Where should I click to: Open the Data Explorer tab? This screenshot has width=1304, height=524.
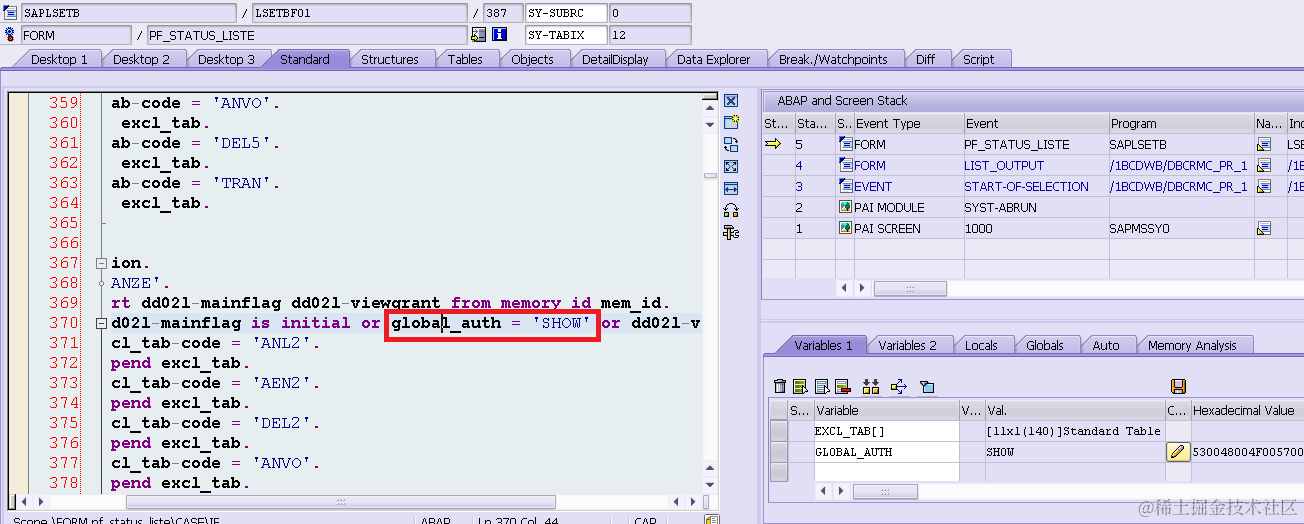(714, 59)
